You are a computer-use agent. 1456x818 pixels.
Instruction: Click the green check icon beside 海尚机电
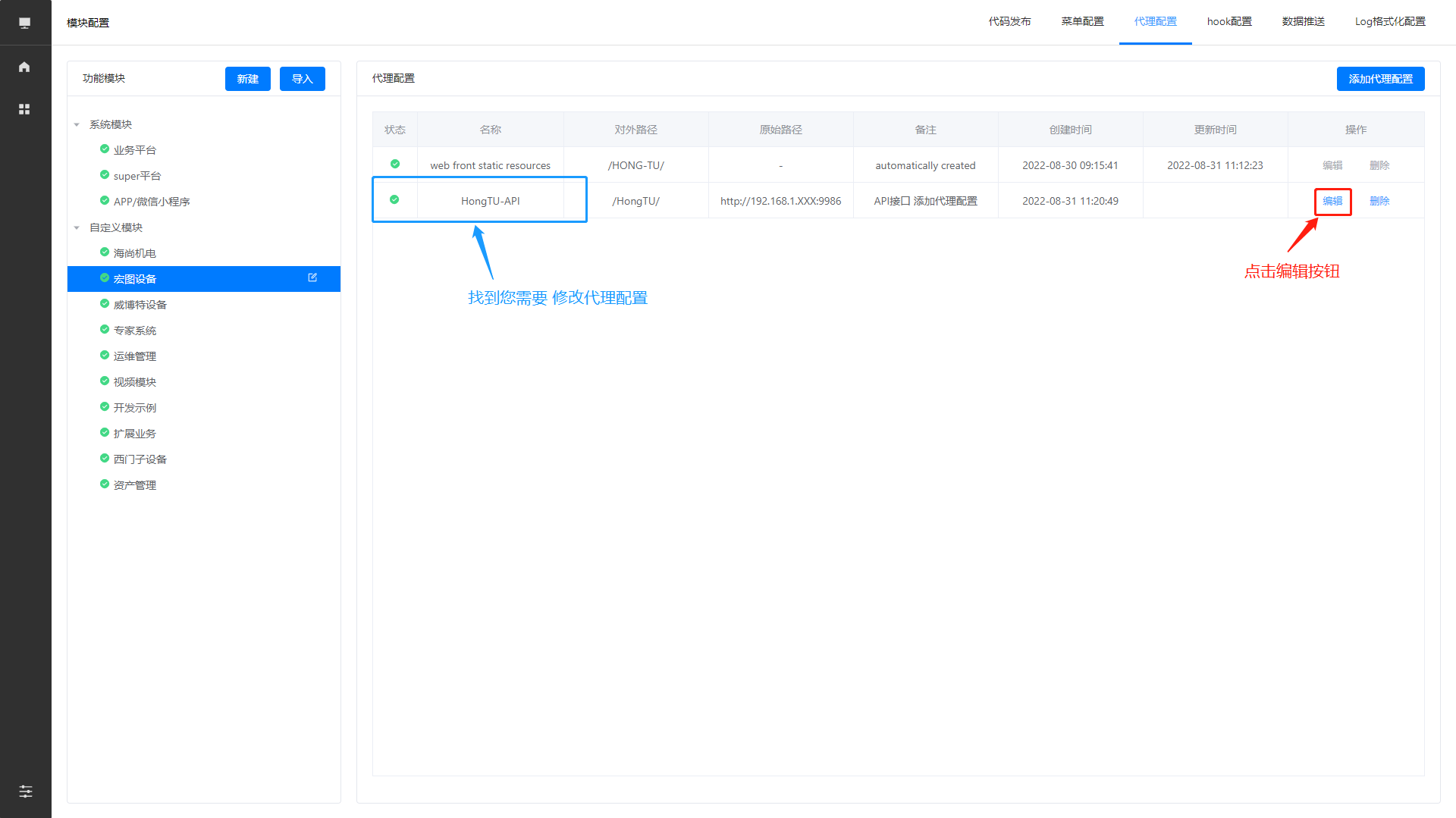click(x=105, y=252)
